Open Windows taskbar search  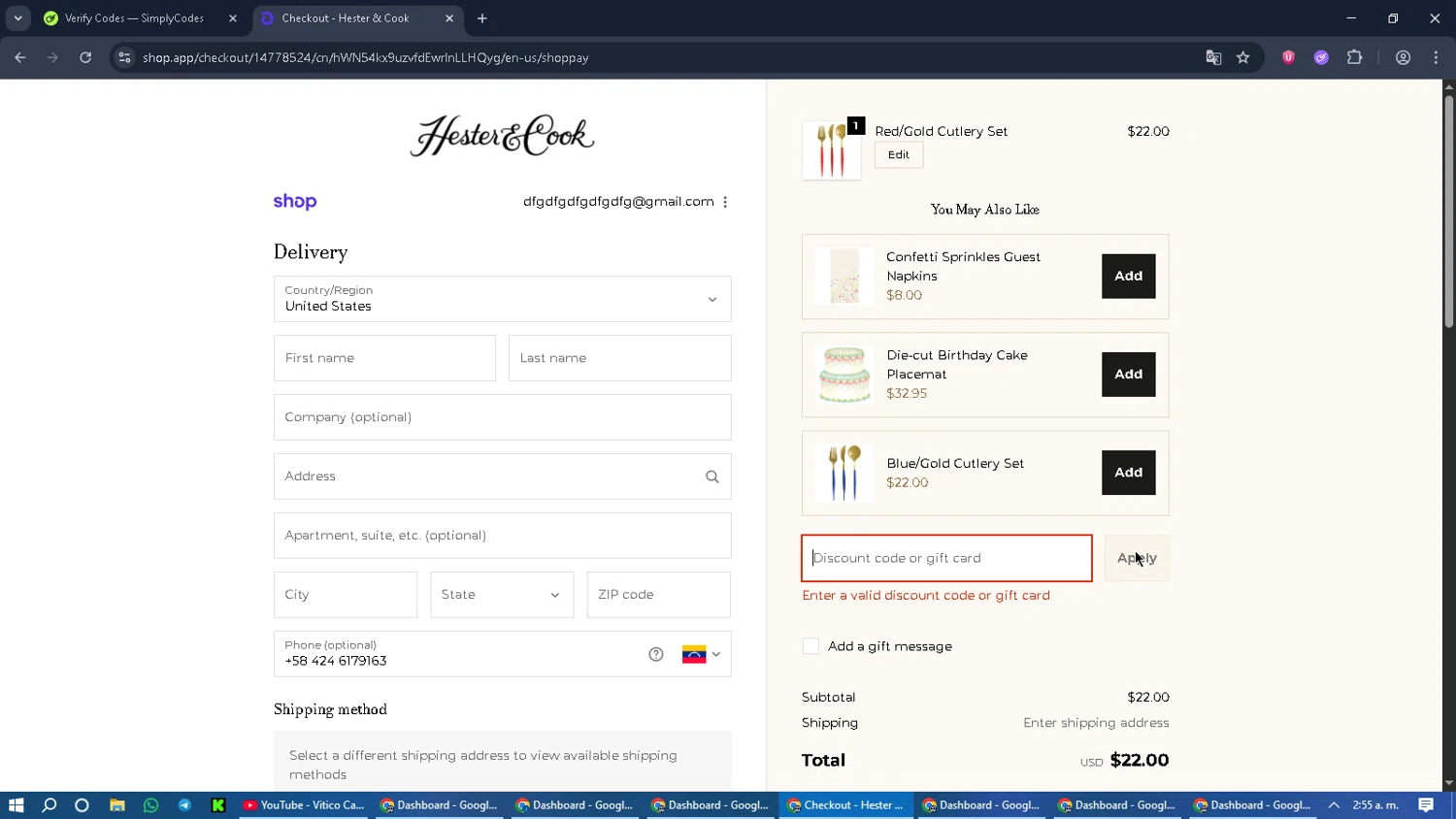[x=50, y=805]
